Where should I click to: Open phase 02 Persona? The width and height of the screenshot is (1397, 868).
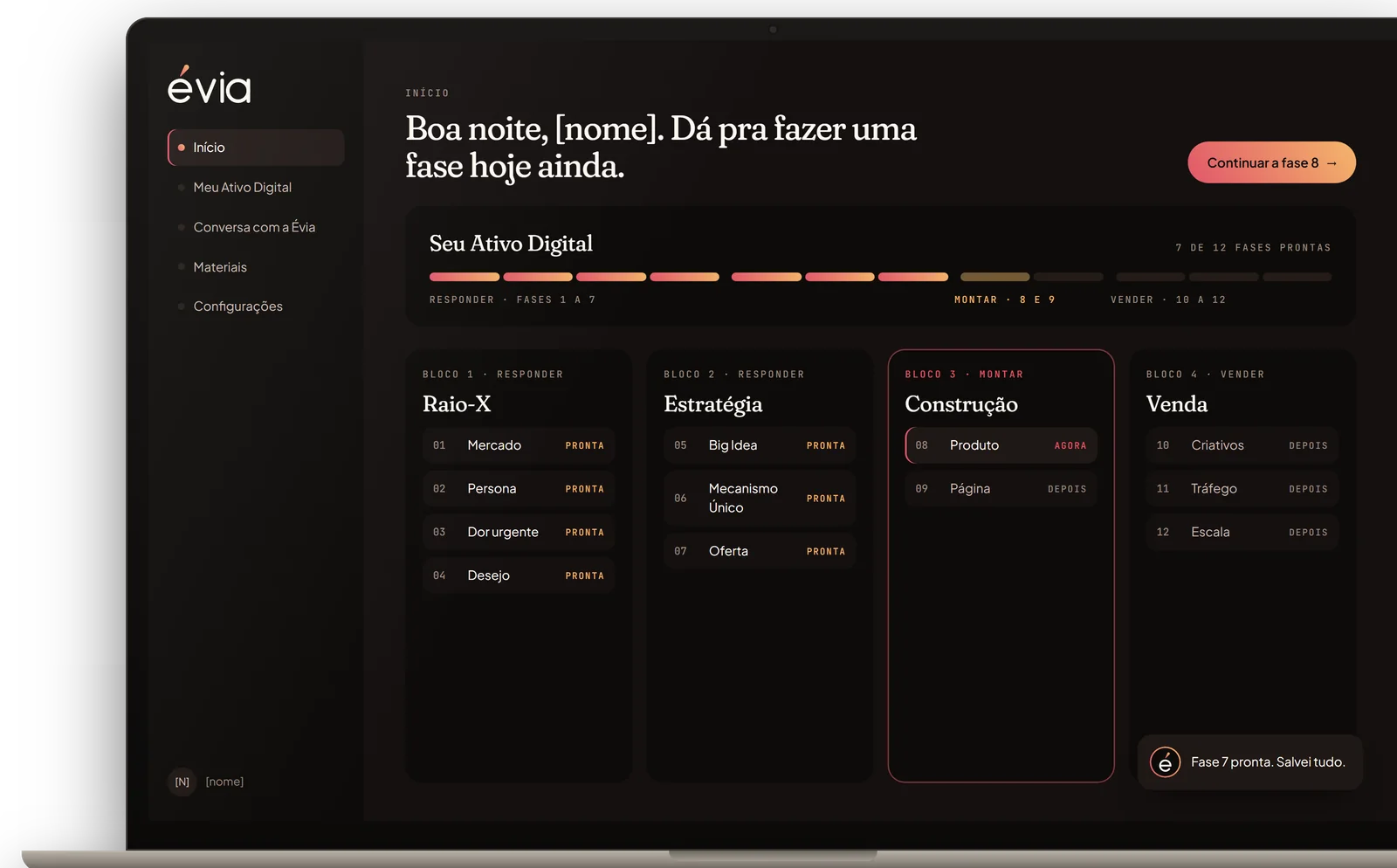tap(519, 489)
